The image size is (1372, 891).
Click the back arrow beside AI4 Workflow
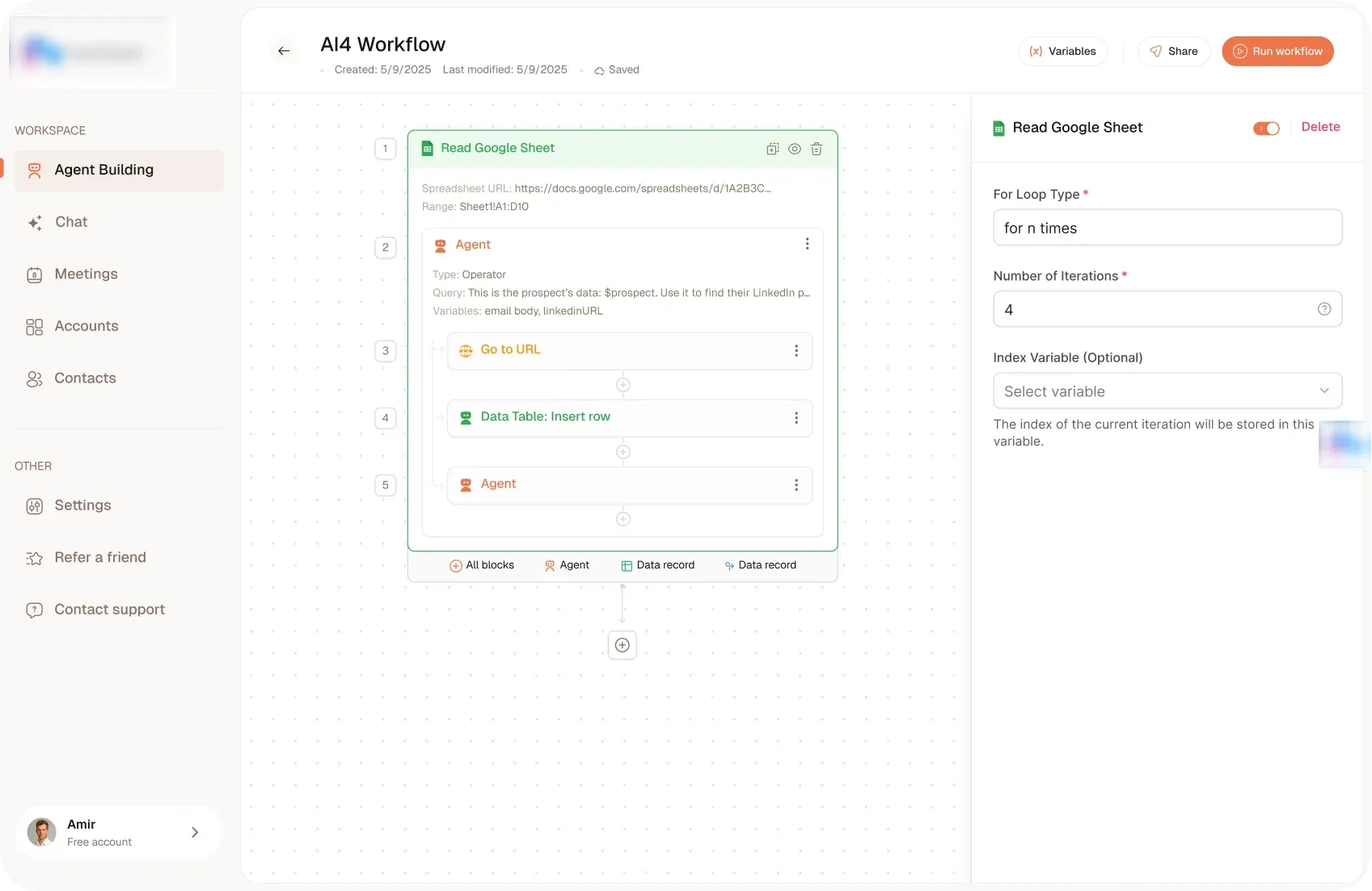click(284, 51)
